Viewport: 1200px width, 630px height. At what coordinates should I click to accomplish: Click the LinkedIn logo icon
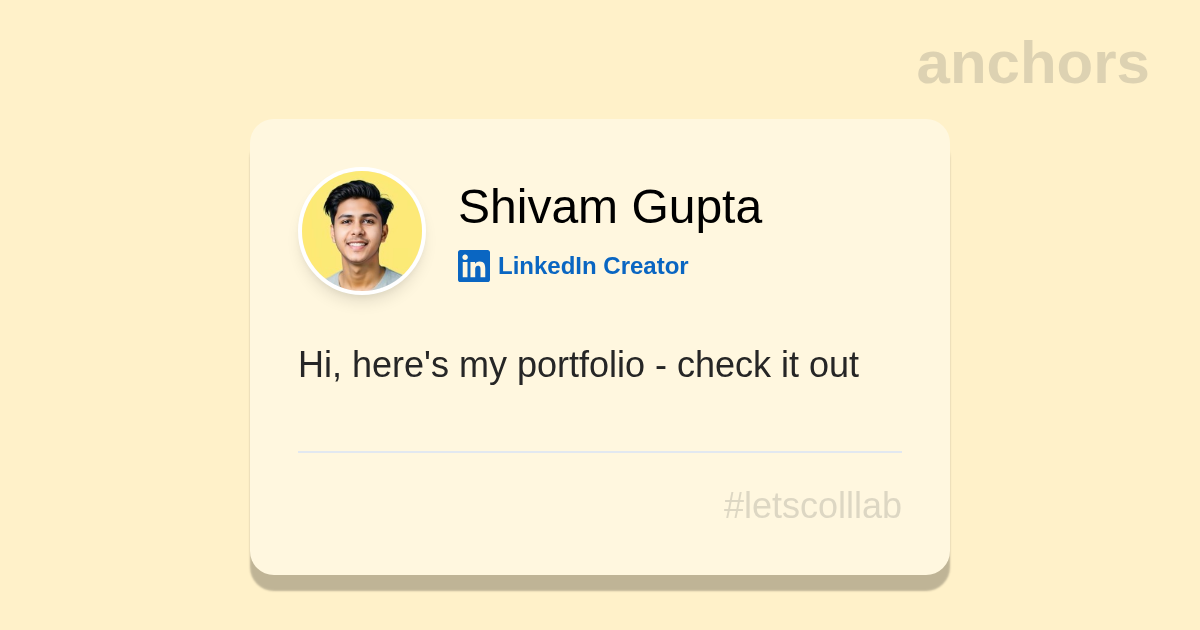(474, 266)
